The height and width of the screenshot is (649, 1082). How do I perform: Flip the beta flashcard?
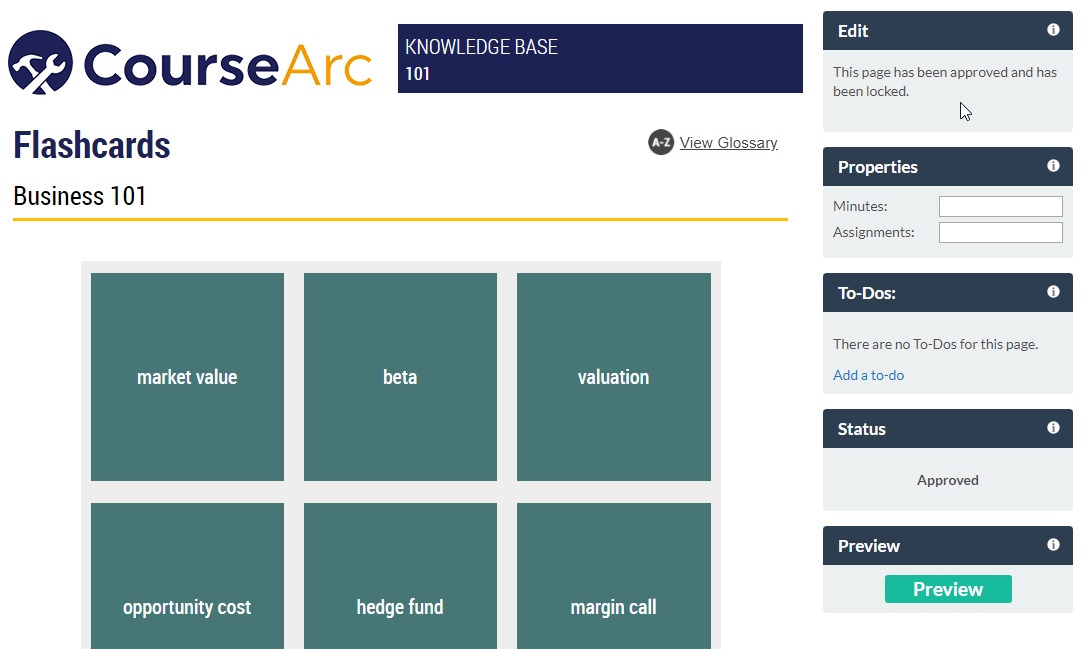(400, 377)
